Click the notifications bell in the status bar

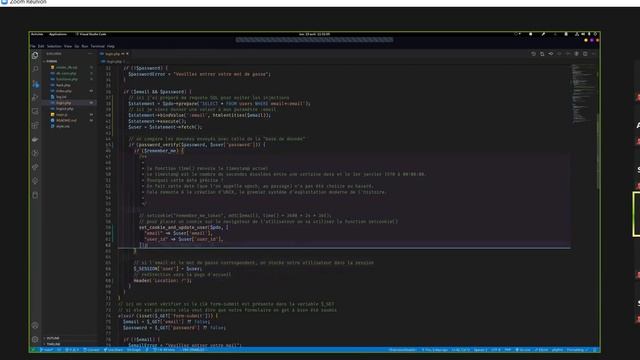pos(595,350)
